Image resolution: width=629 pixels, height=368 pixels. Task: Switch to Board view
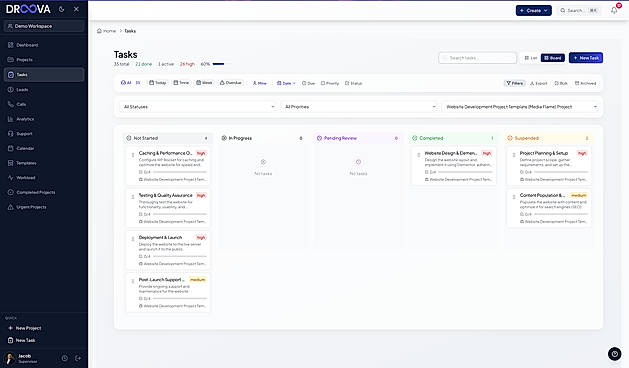553,58
